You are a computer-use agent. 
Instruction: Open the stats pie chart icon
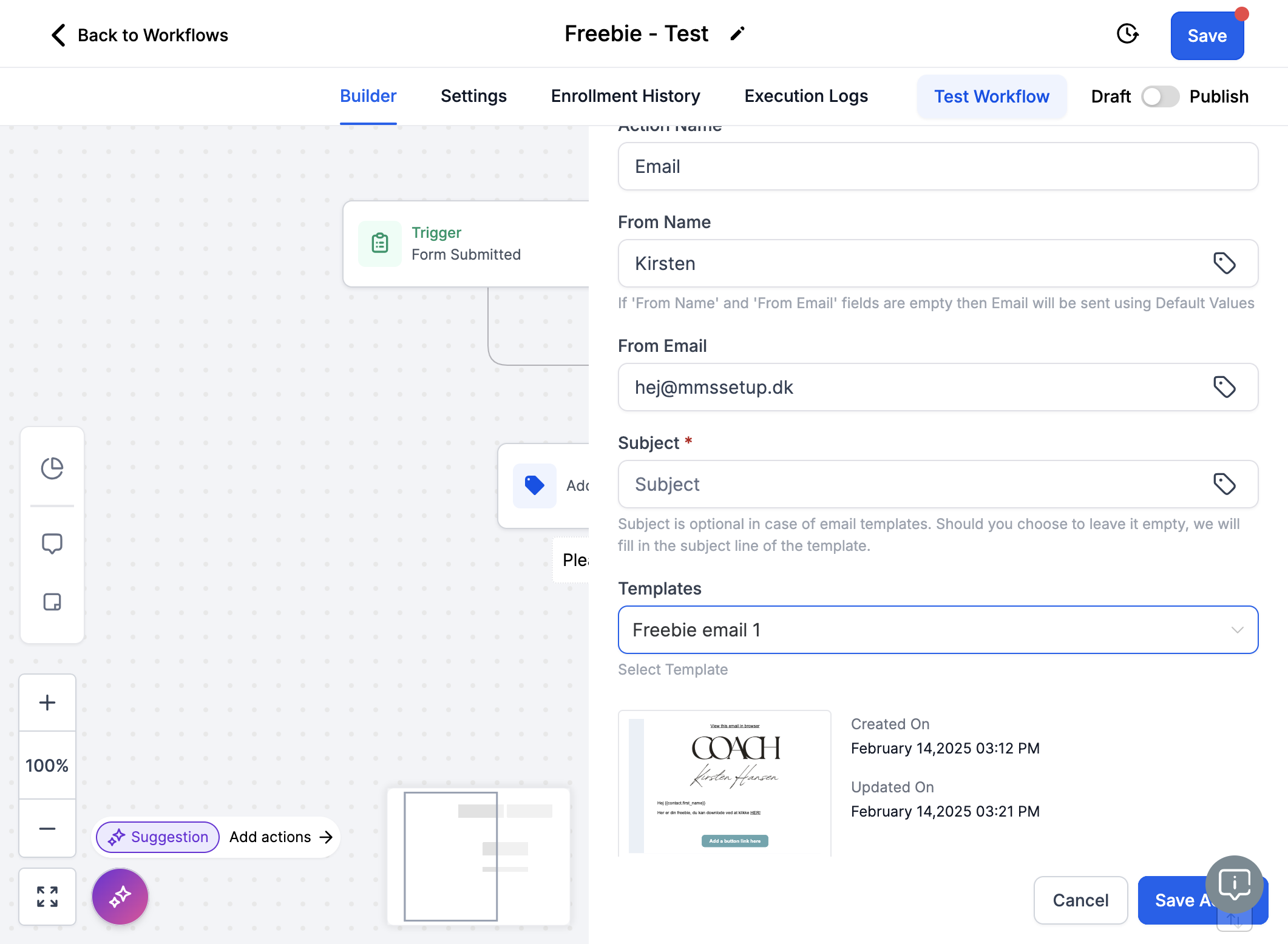(52, 468)
